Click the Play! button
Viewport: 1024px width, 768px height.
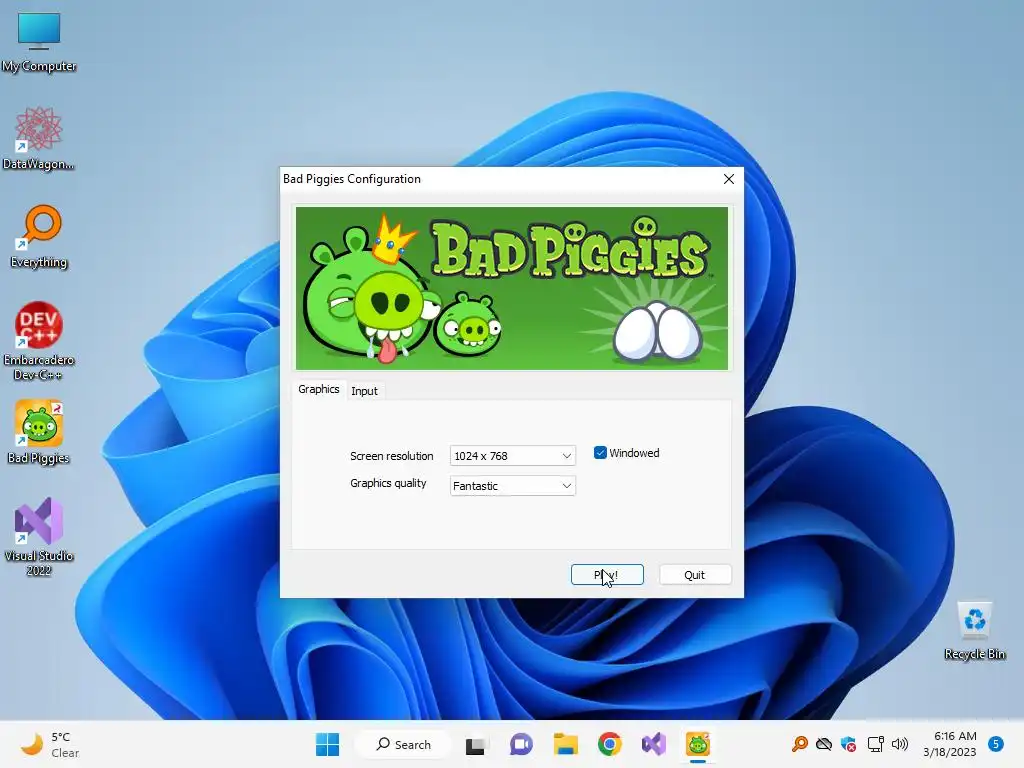pos(607,575)
